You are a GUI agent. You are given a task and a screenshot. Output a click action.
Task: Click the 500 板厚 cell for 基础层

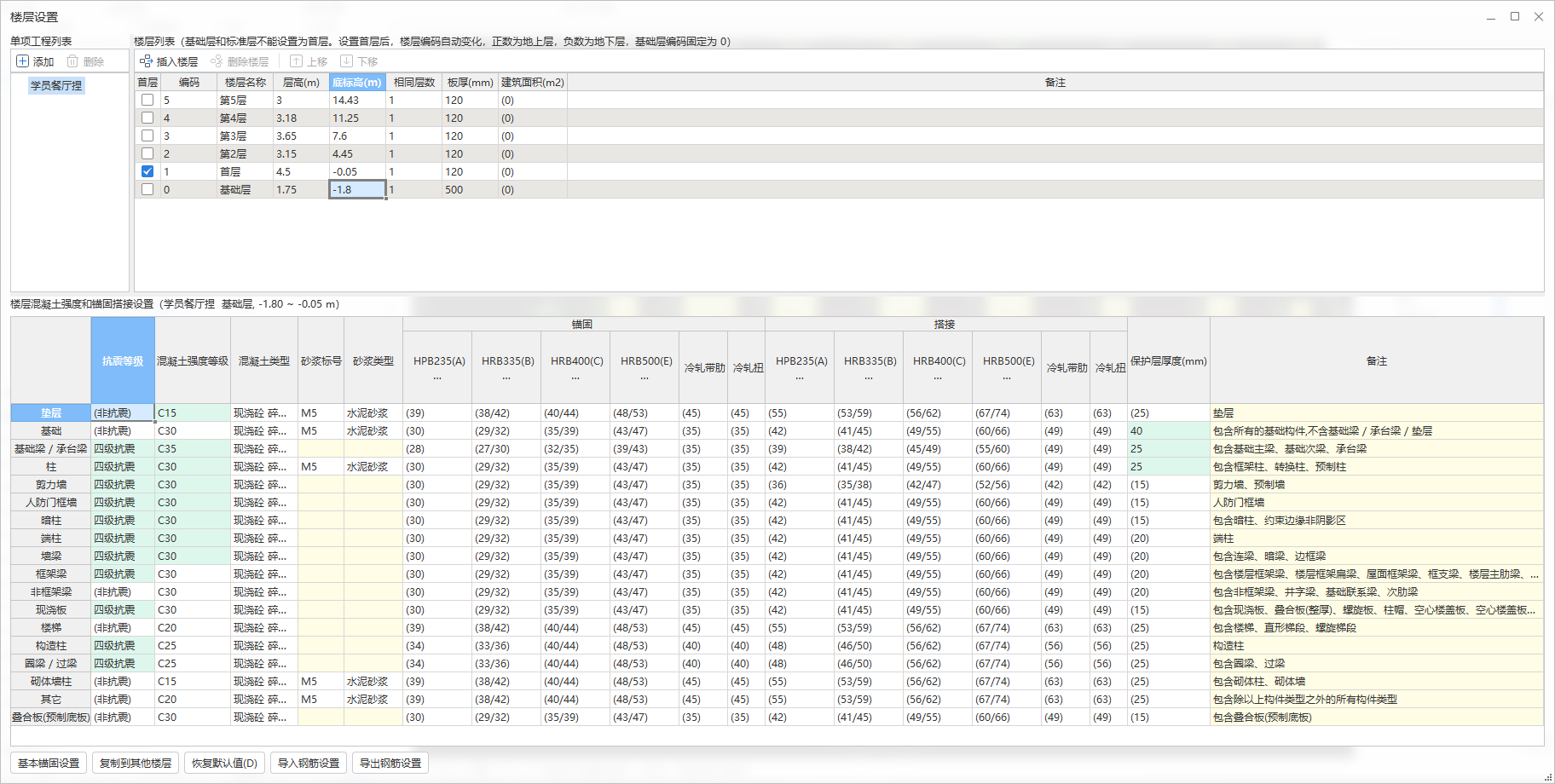click(x=470, y=189)
